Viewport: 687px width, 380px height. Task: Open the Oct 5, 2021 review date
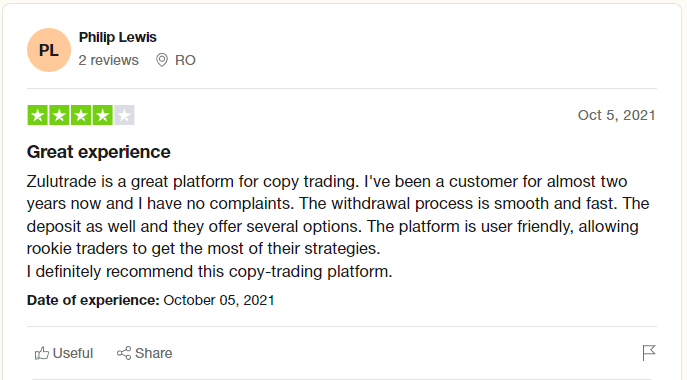click(x=616, y=115)
